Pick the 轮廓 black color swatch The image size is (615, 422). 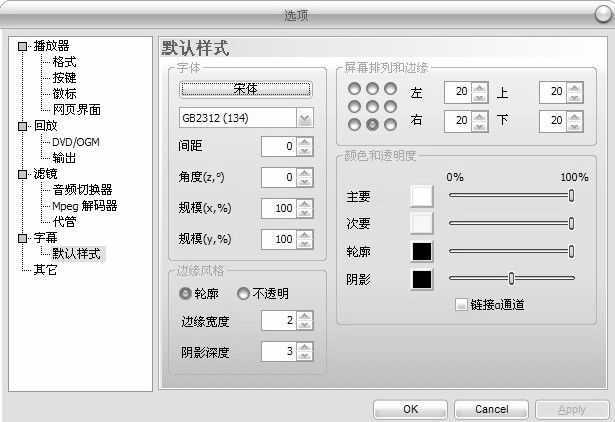(421, 251)
